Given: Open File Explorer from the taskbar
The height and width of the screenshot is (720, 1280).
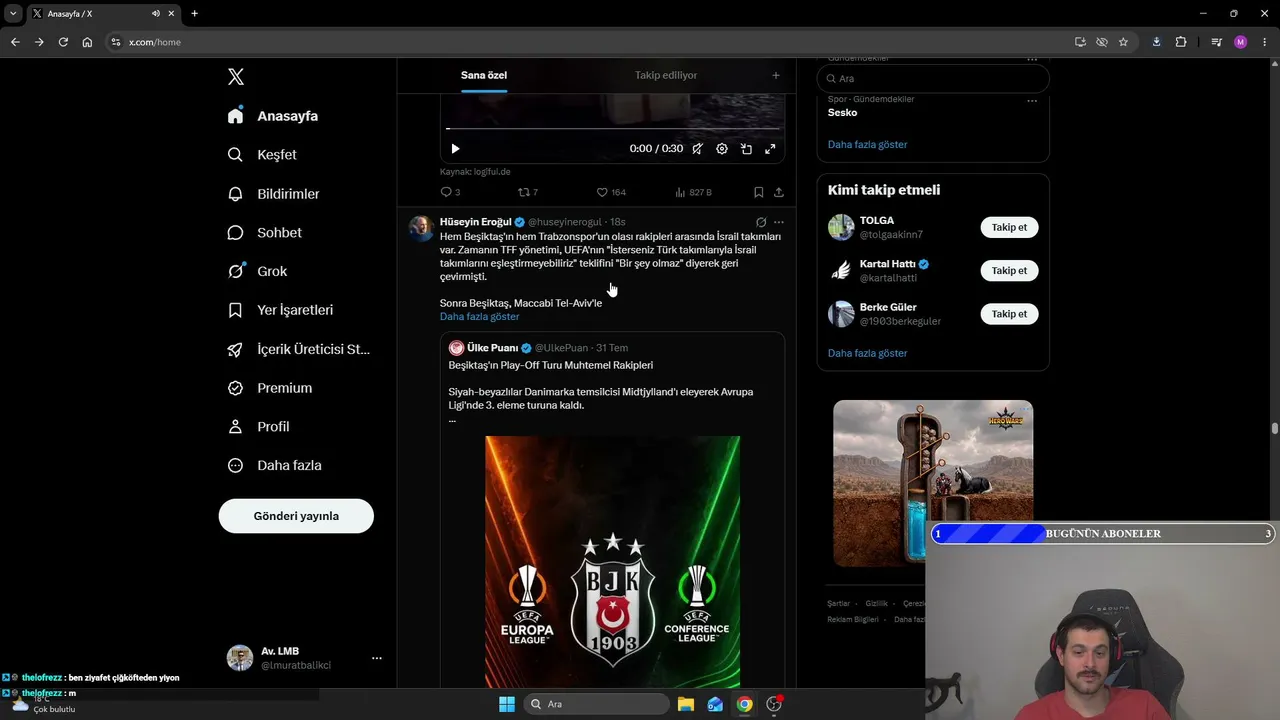Looking at the screenshot, I should click(x=686, y=704).
